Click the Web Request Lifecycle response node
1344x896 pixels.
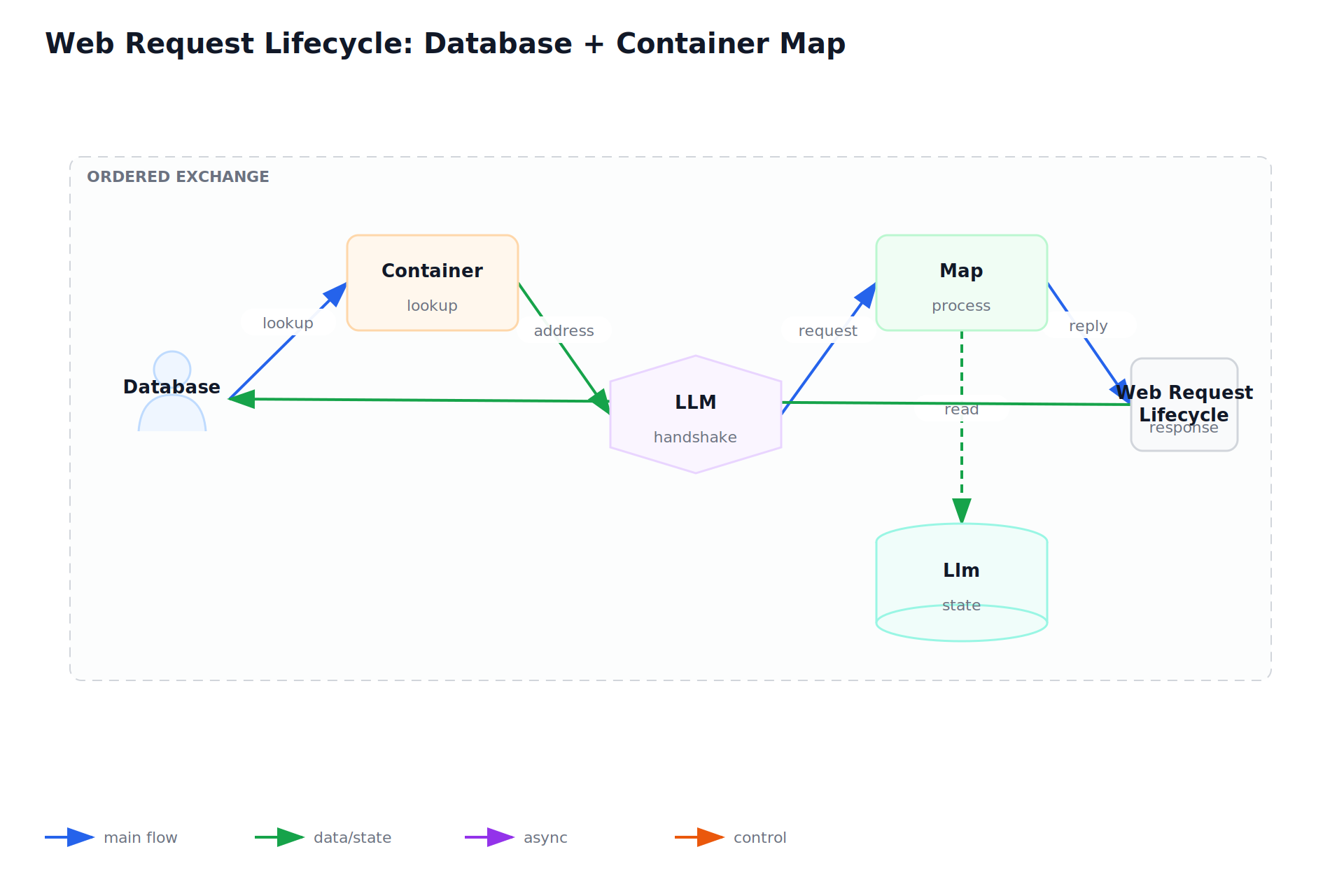[1184, 405]
